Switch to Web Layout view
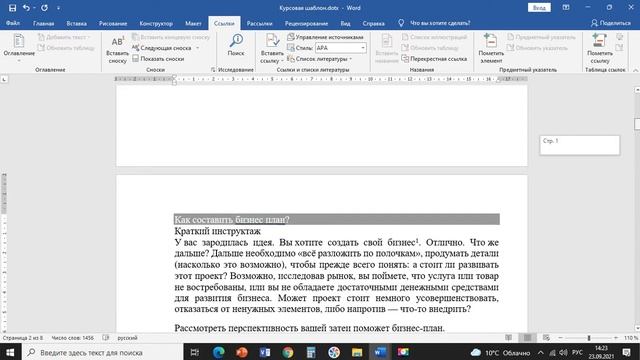 click(x=546, y=338)
